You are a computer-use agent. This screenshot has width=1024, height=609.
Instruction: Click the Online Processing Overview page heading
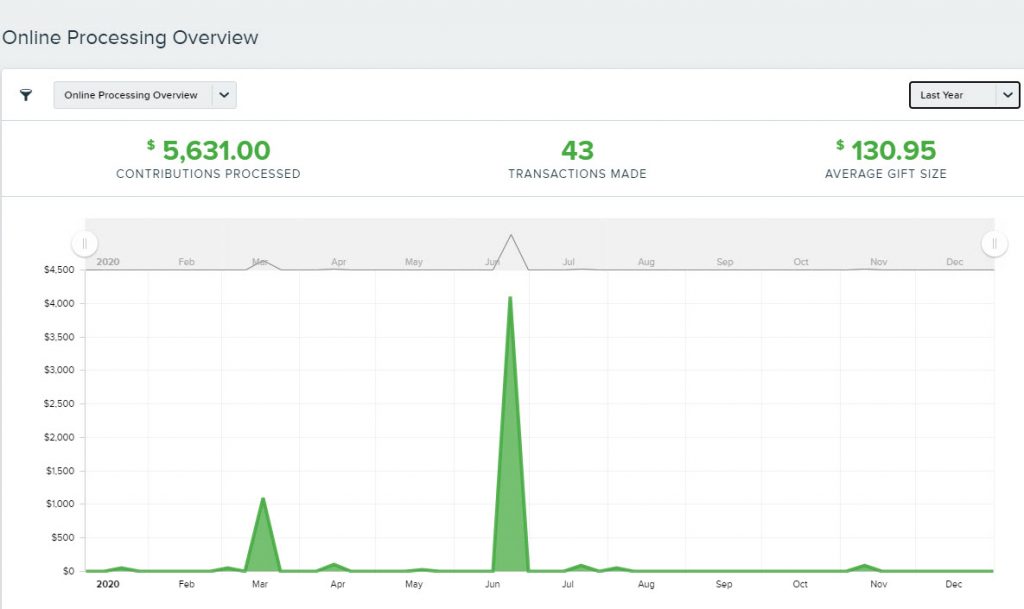click(x=130, y=37)
